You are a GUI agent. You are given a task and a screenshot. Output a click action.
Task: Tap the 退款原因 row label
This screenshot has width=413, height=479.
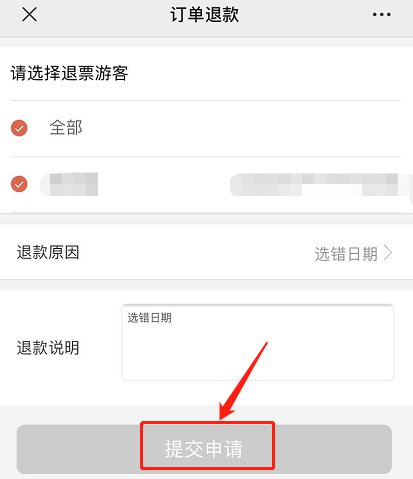tap(48, 252)
